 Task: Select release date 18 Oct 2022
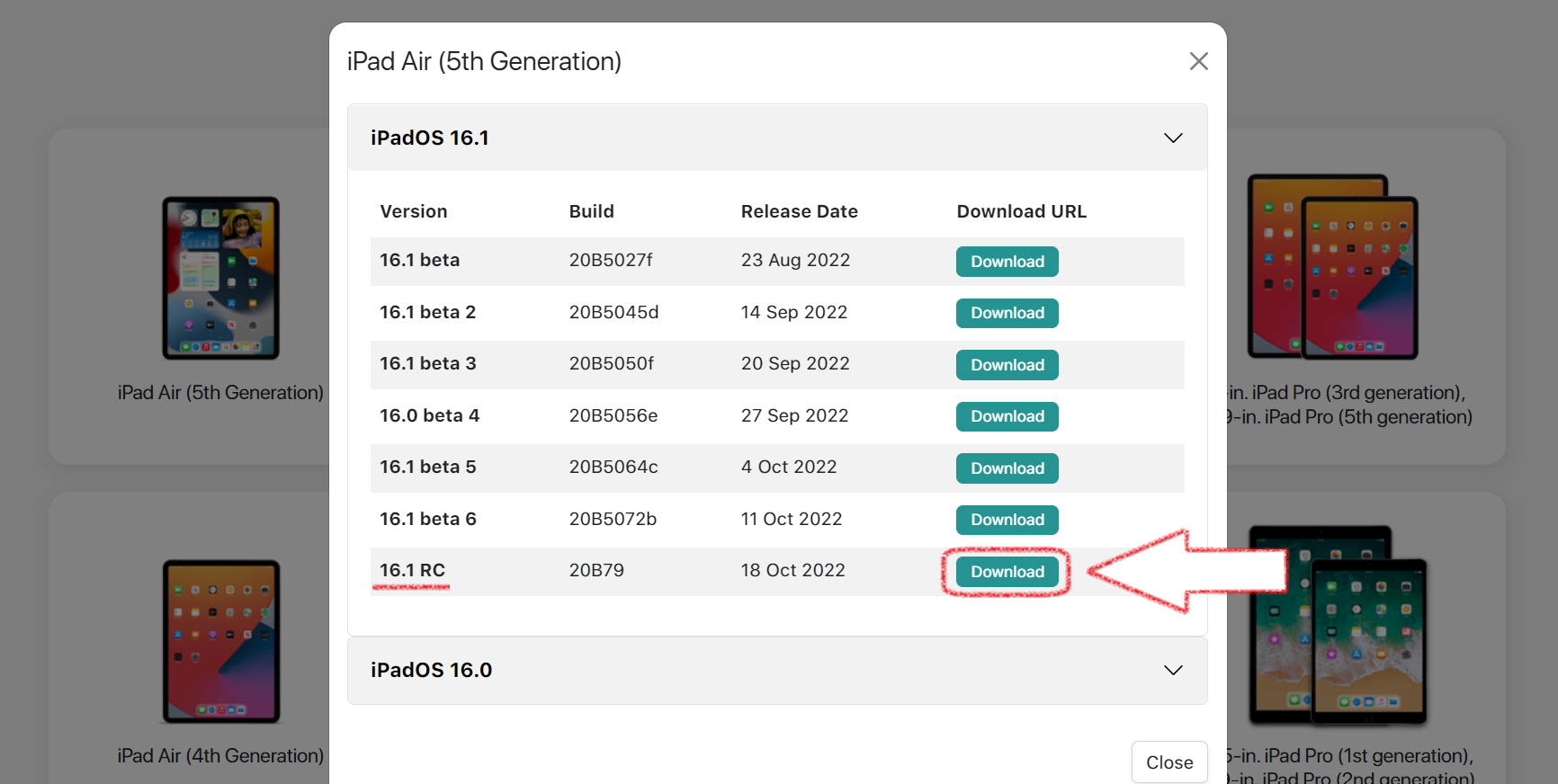[793, 570]
